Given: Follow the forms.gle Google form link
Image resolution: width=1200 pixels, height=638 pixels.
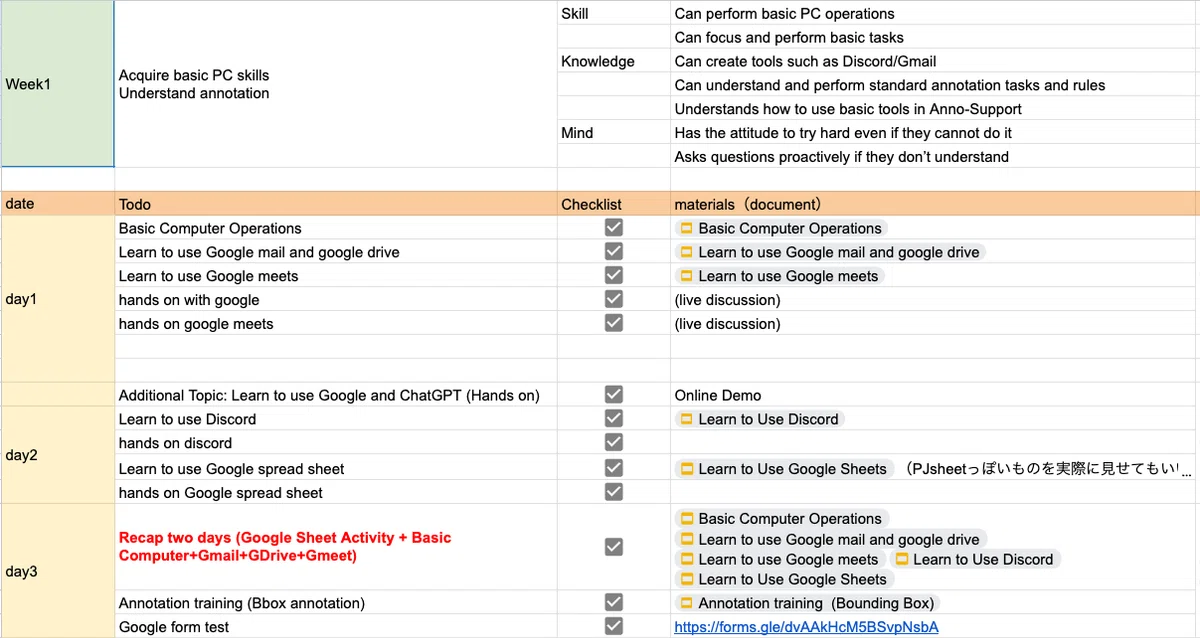Looking at the screenshot, I should (807, 627).
